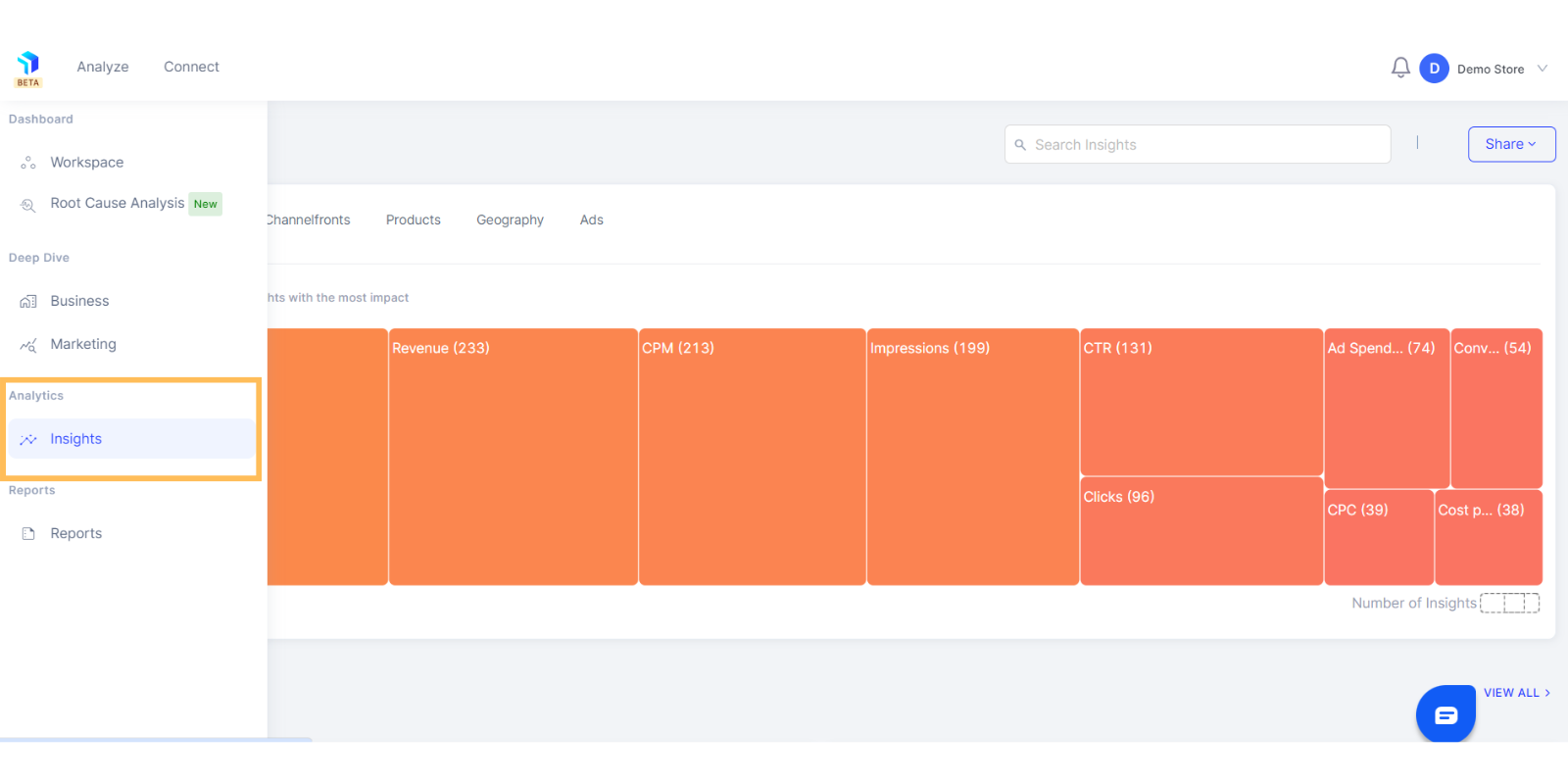Focus the Search Insights field
This screenshot has height=784, width=1568.
pyautogui.click(x=1205, y=144)
